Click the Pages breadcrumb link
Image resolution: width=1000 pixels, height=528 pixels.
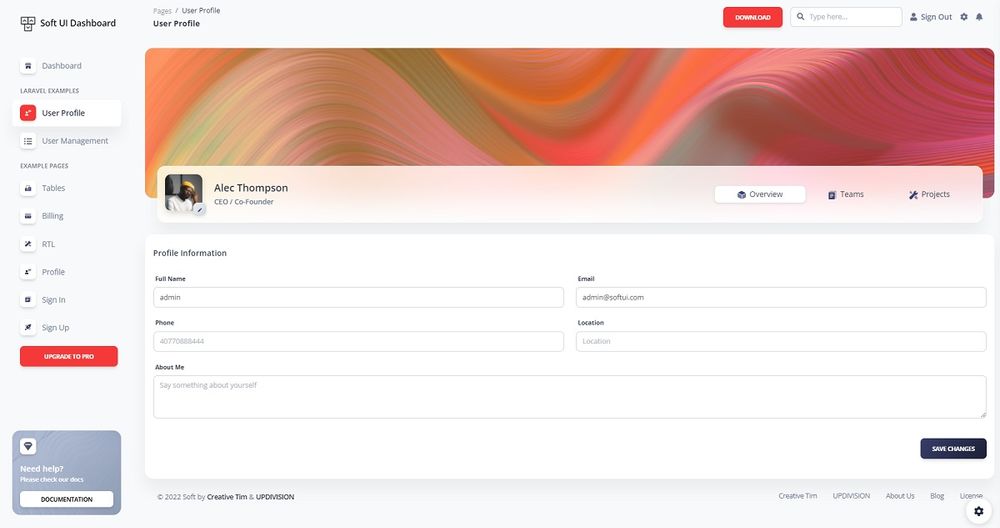tap(162, 11)
